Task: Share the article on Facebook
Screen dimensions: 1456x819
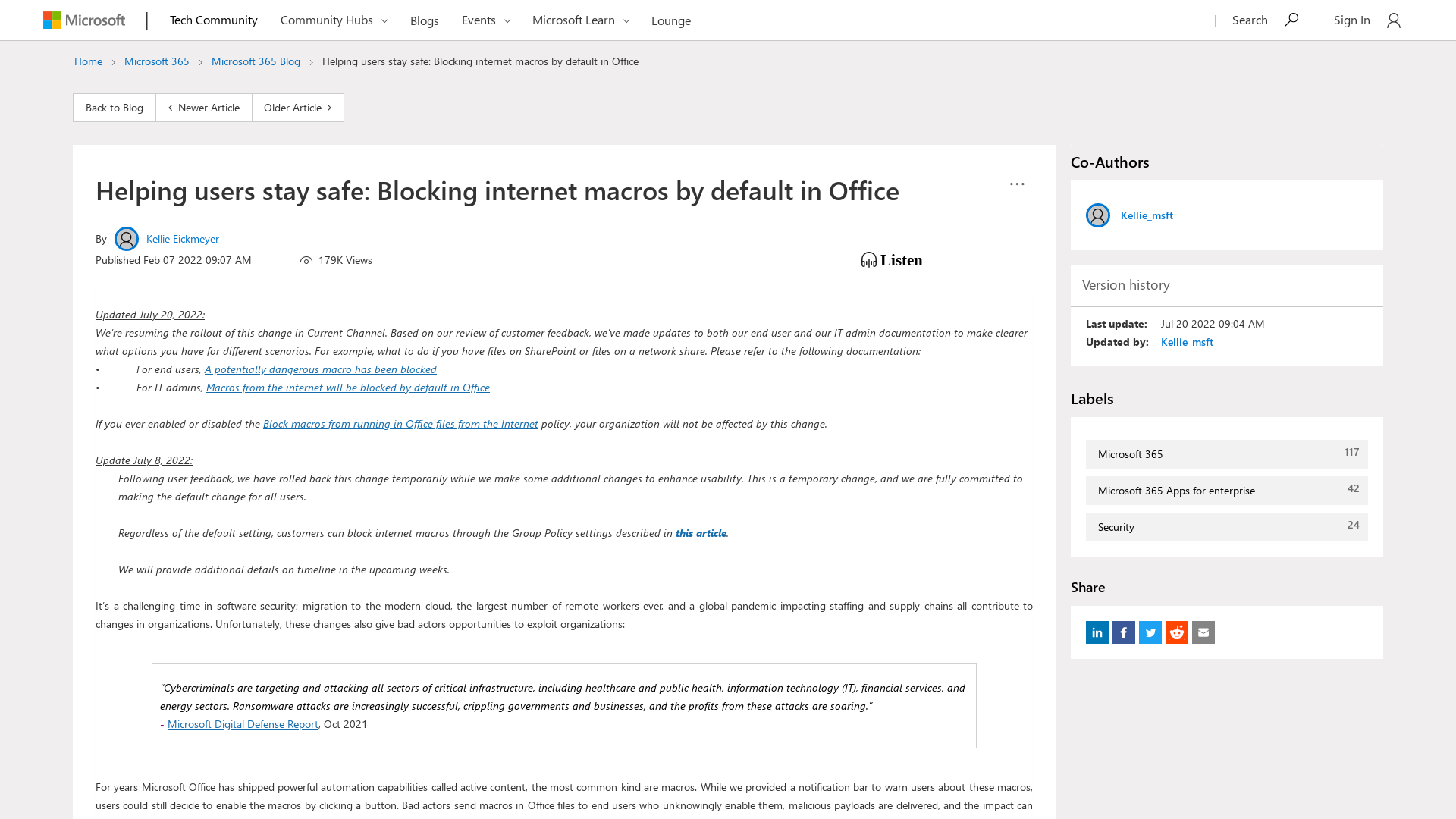Action: pyautogui.click(x=1124, y=632)
